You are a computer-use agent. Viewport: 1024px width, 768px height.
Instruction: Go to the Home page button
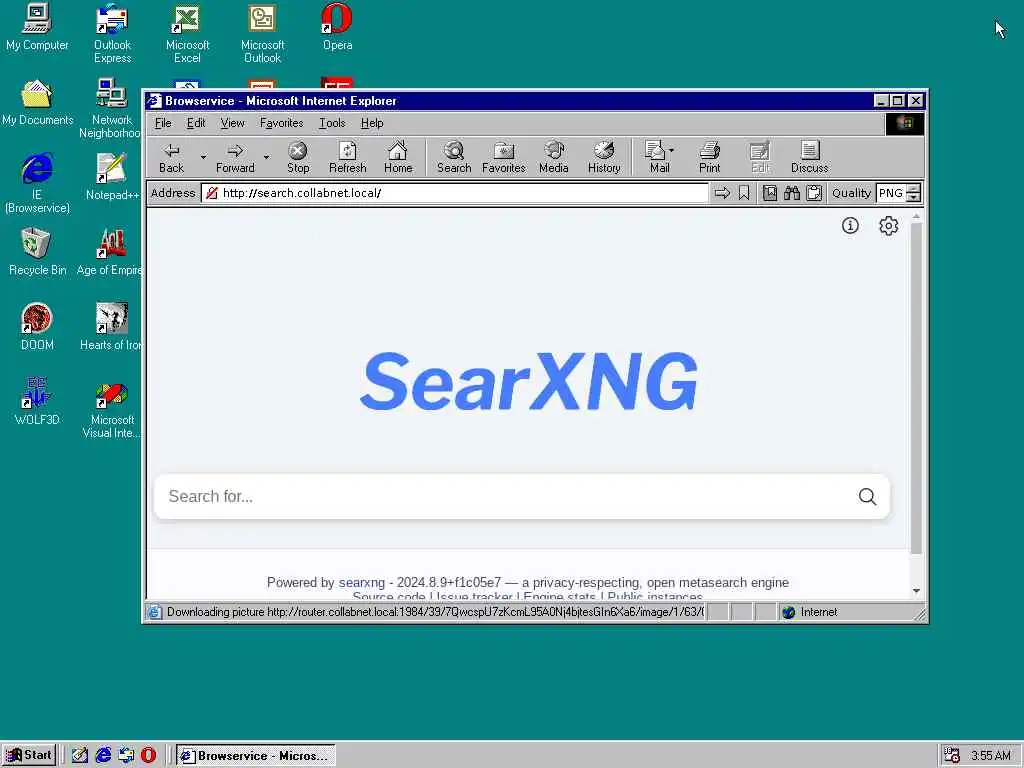pos(398,158)
